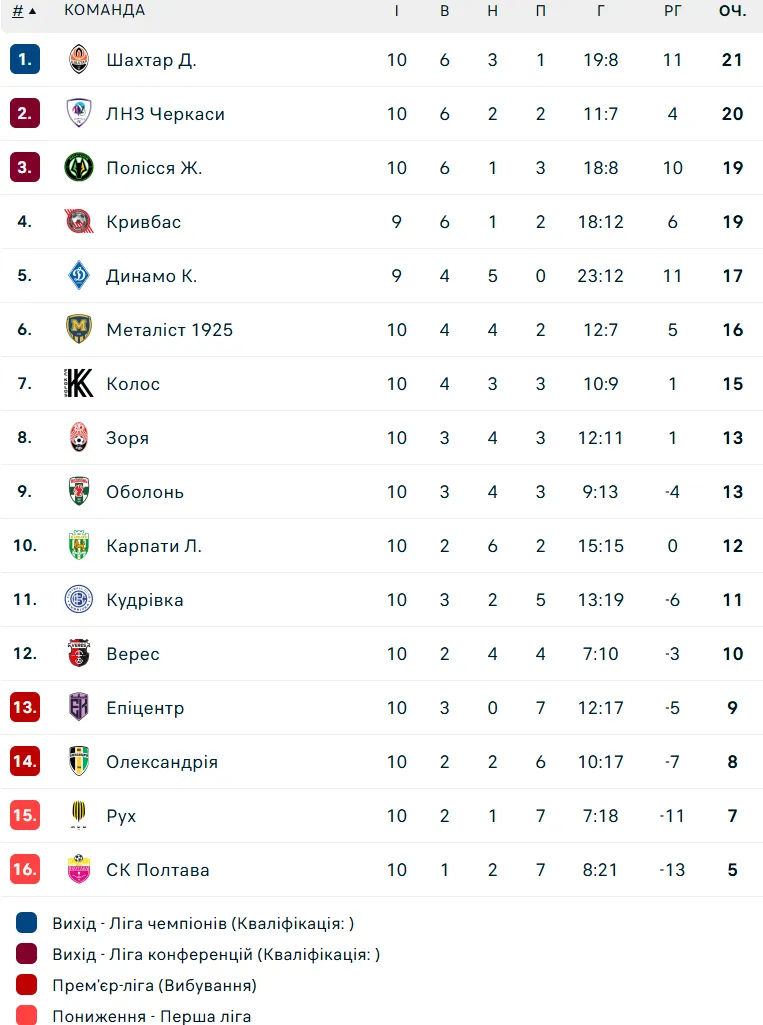Screen dimensions: 763x1025
Task: Click the Rukh team badge
Action: pyautogui.click(x=79, y=816)
